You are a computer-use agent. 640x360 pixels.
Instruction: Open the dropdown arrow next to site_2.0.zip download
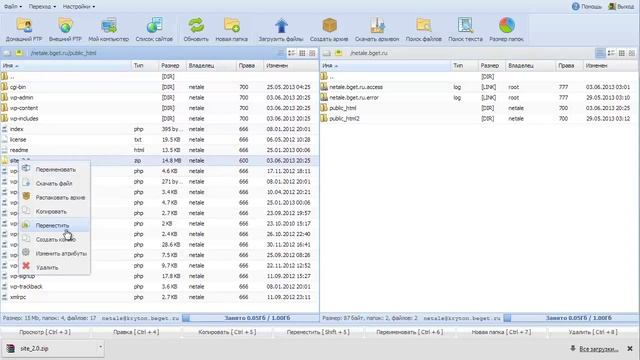coord(100,347)
